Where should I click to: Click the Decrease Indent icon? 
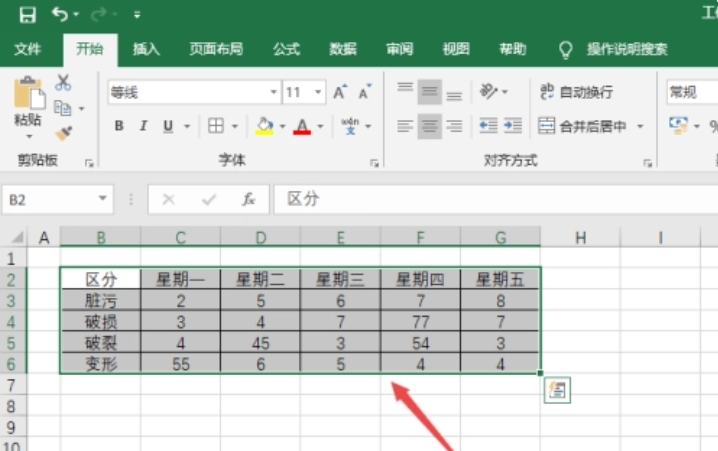(488, 126)
